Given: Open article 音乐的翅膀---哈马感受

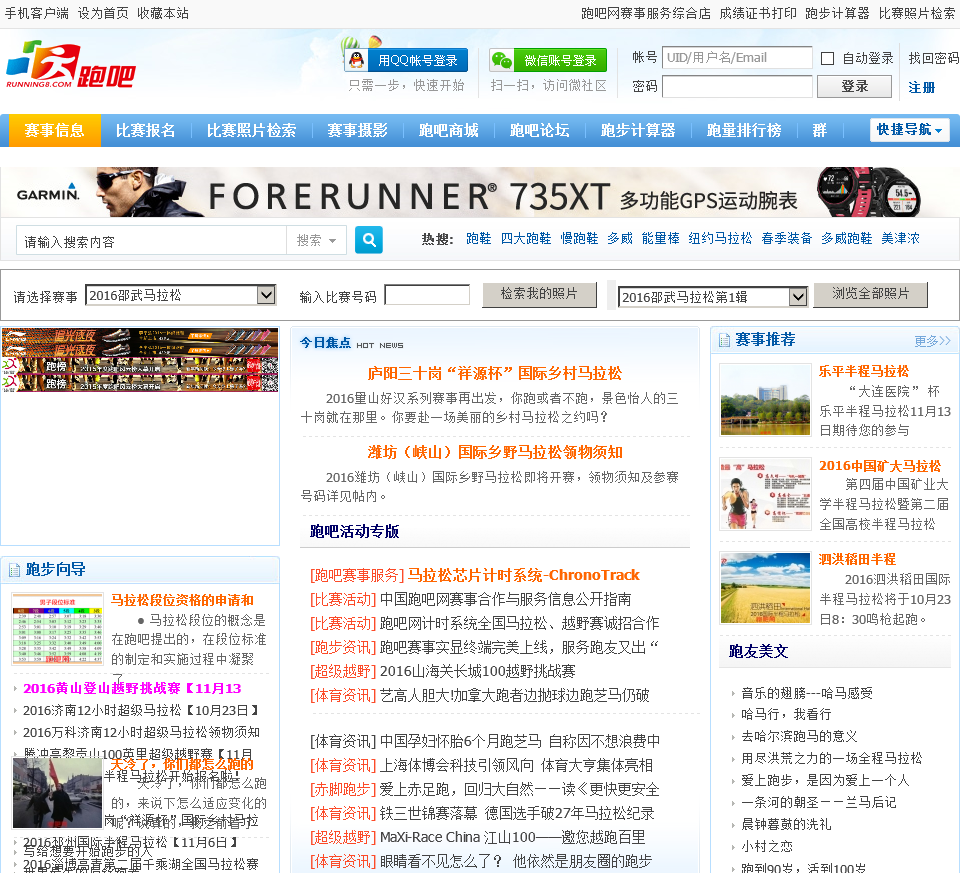Looking at the screenshot, I should click(807, 693).
